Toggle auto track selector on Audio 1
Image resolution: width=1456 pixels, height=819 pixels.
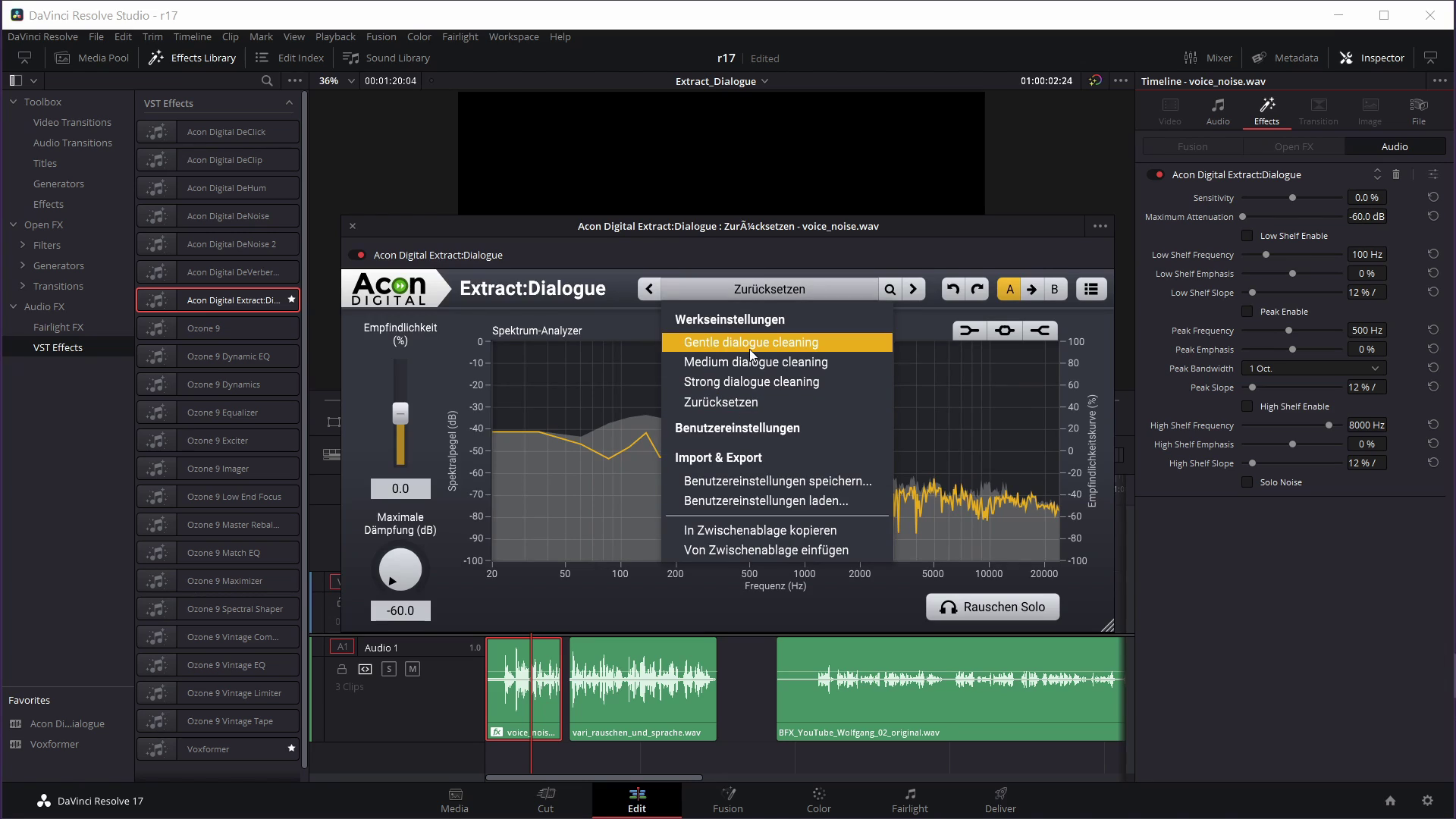(366, 669)
